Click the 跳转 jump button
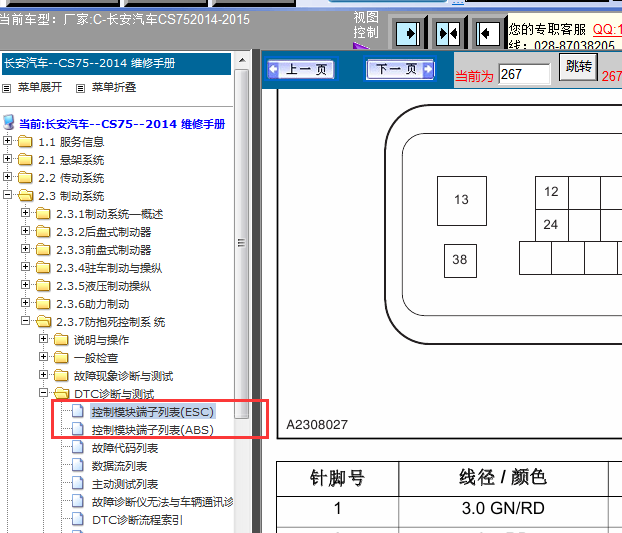 click(578, 67)
